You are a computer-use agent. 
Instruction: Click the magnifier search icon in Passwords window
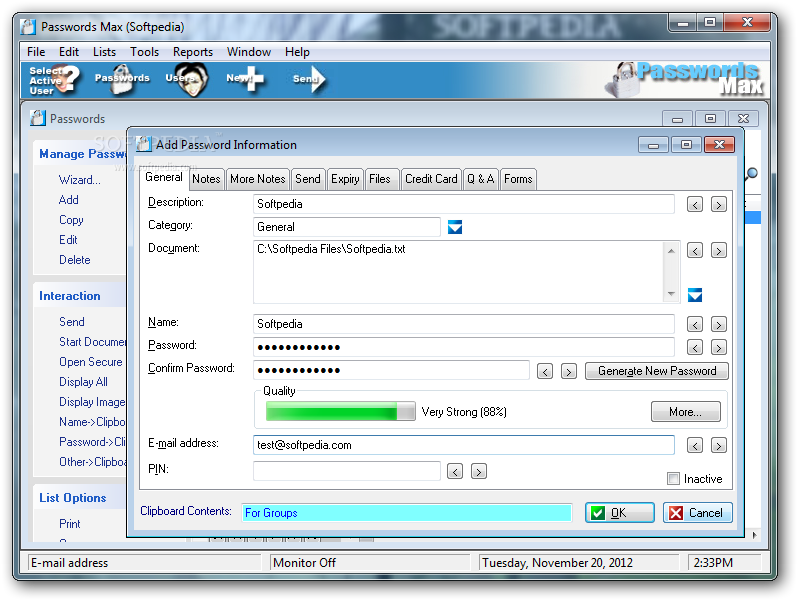(x=752, y=174)
